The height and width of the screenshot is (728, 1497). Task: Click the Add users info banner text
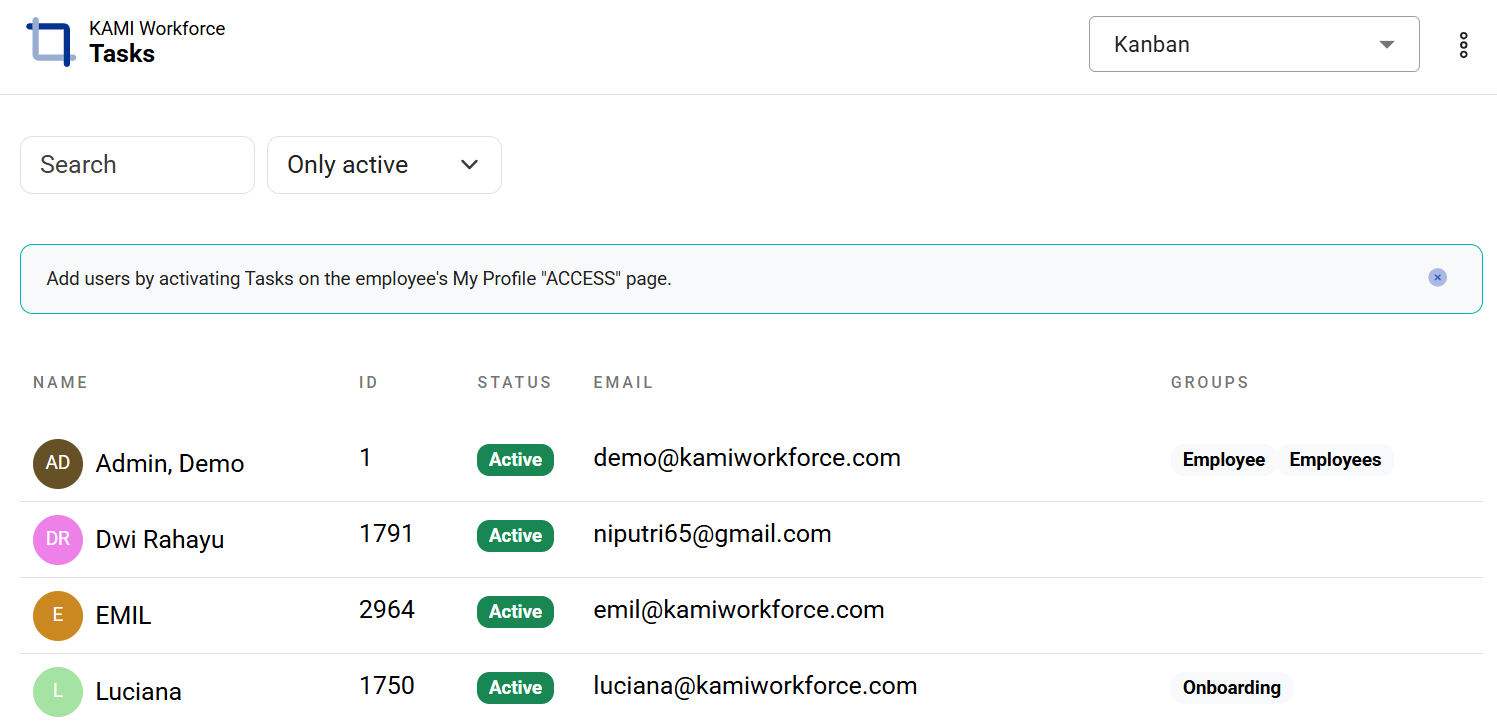click(359, 279)
